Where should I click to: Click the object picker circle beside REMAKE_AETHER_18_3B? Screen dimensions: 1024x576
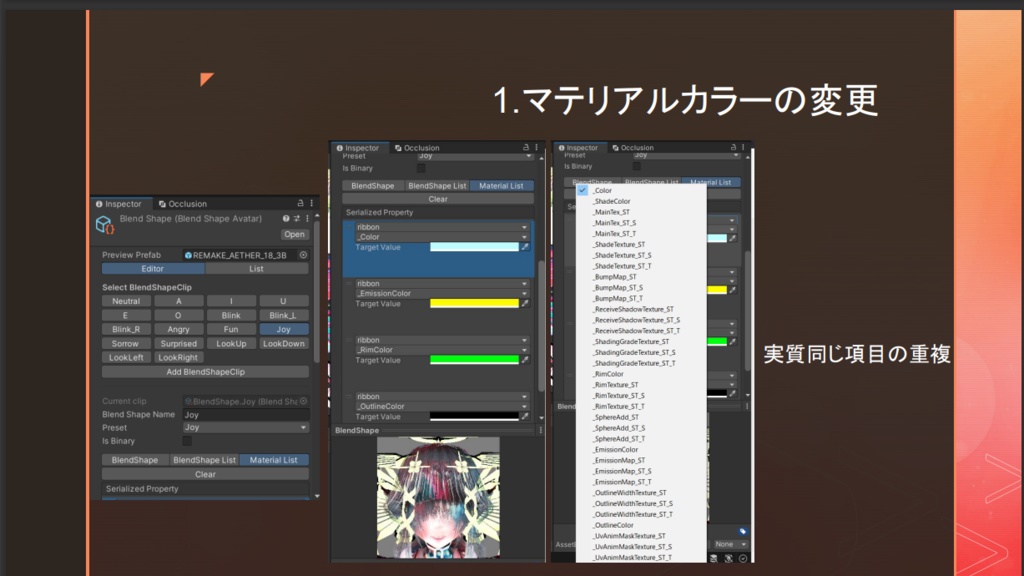pyautogui.click(x=302, y=254)
